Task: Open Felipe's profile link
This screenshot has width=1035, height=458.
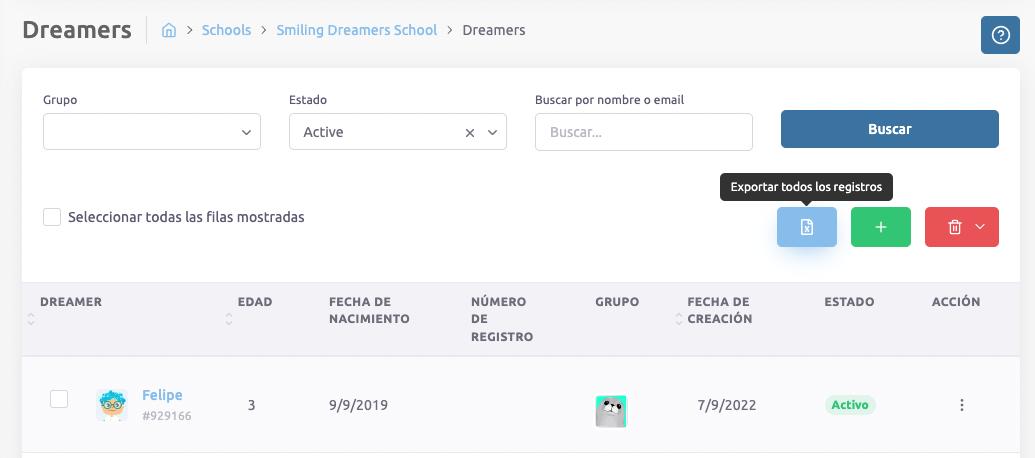Action: (162, 395)
